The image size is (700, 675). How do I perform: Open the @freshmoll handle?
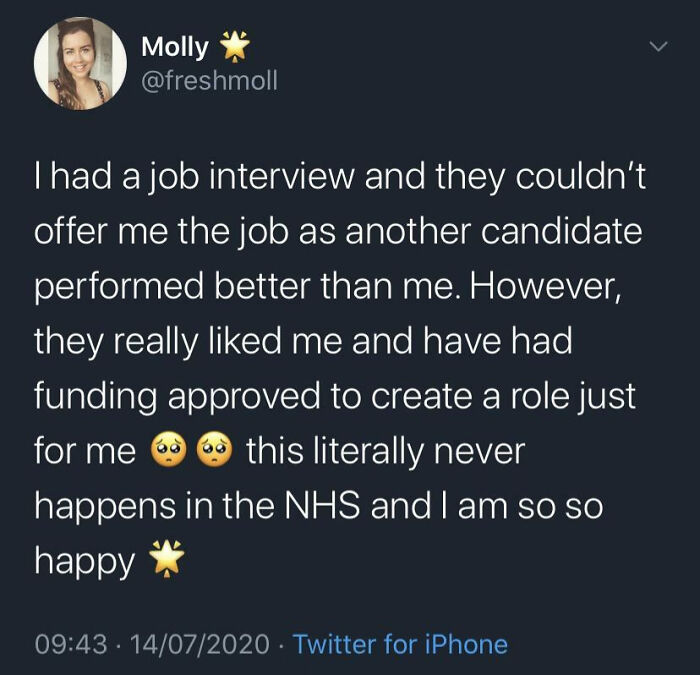209,79
